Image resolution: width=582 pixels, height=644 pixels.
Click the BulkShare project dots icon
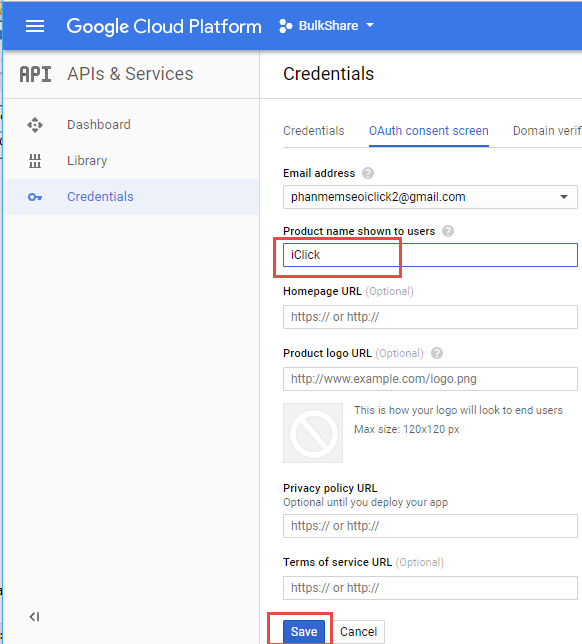coord(285,26)
